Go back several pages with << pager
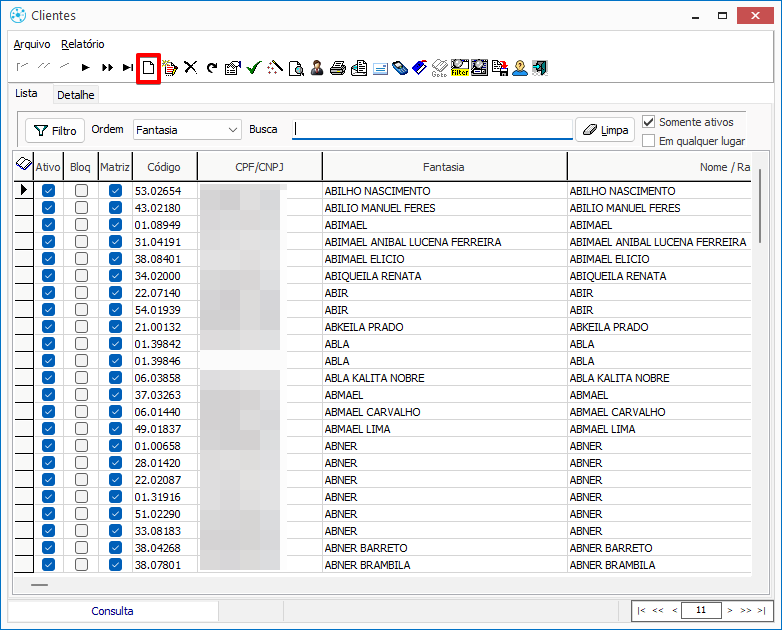 (658, 610)
